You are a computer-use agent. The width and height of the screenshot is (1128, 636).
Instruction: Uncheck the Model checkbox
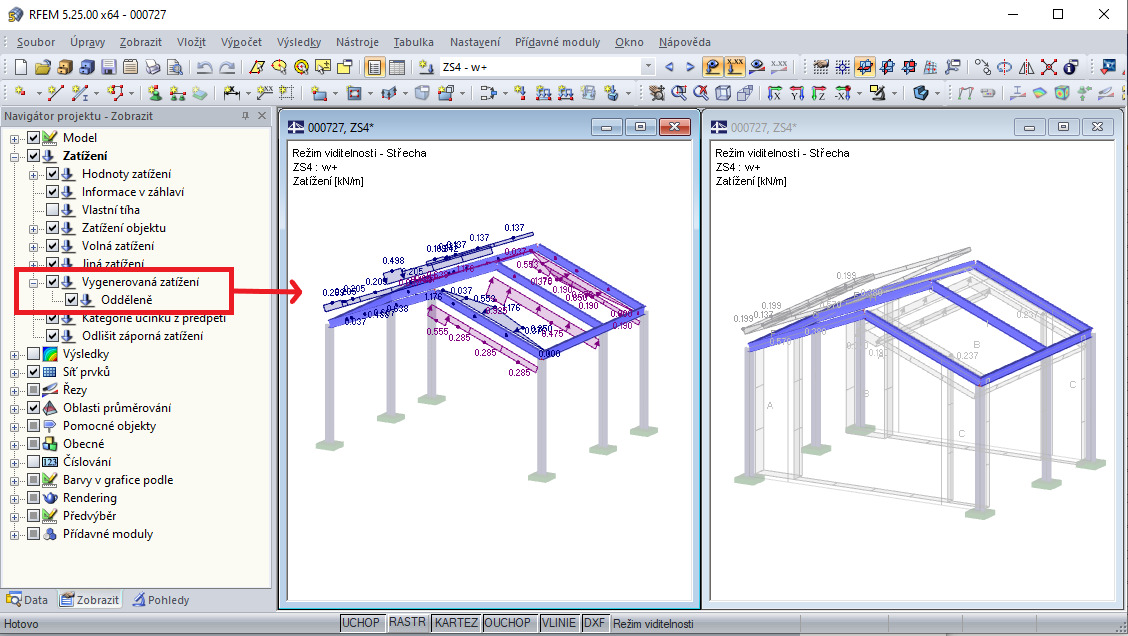(33, 137)
